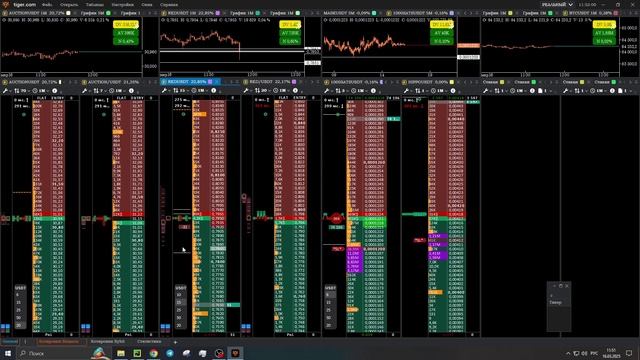Screen dimensions: 640x360
Task: Click yellow DV badge on REDUSDT chart
Action: click(x=290, y=25)
